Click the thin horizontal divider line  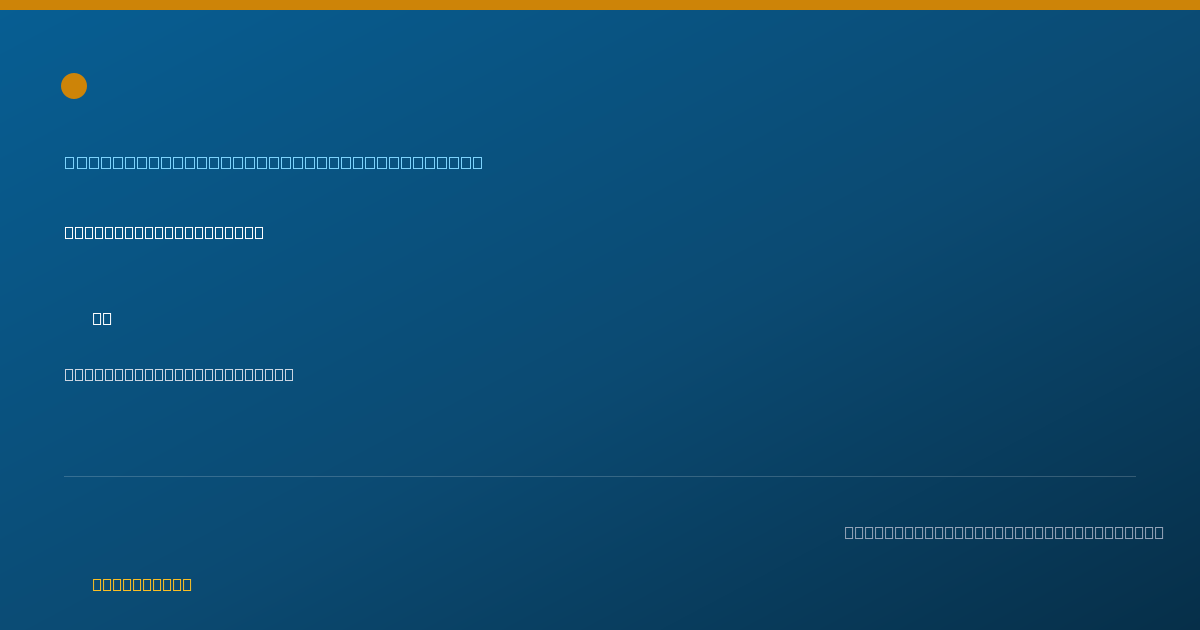click(600, 476)
